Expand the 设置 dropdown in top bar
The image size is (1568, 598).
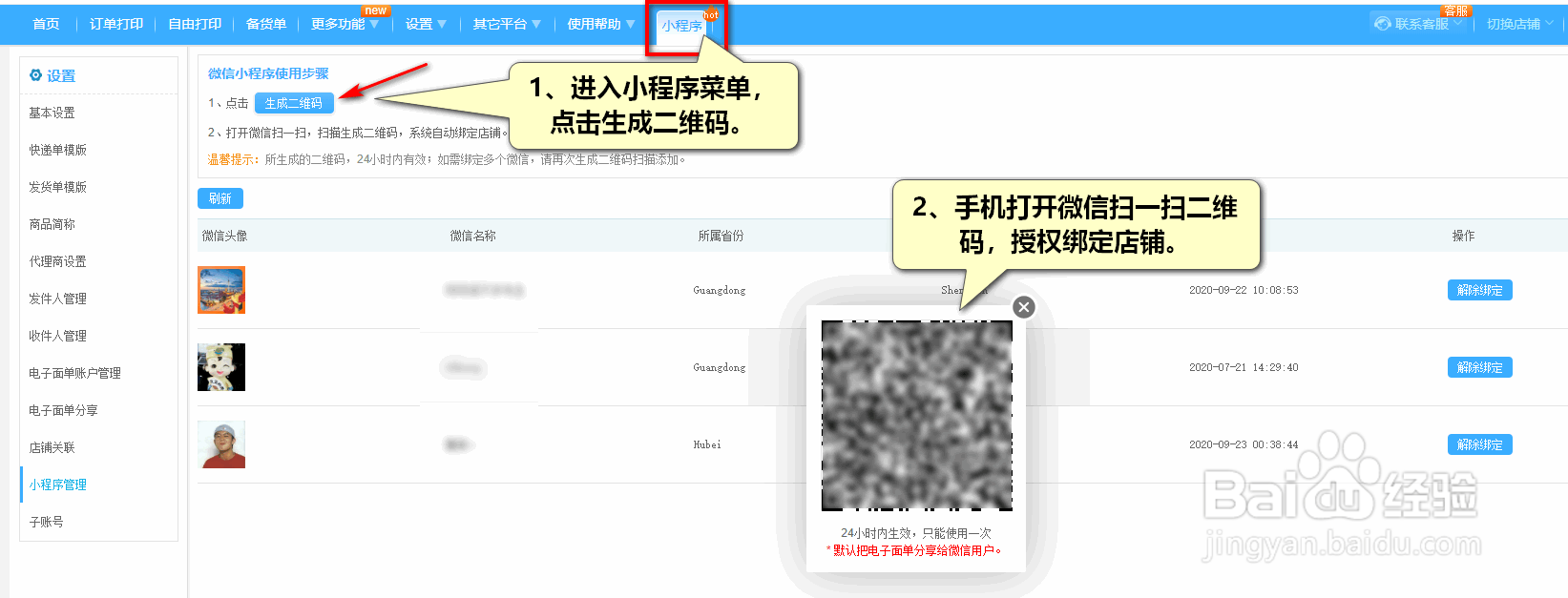[426, 24]
